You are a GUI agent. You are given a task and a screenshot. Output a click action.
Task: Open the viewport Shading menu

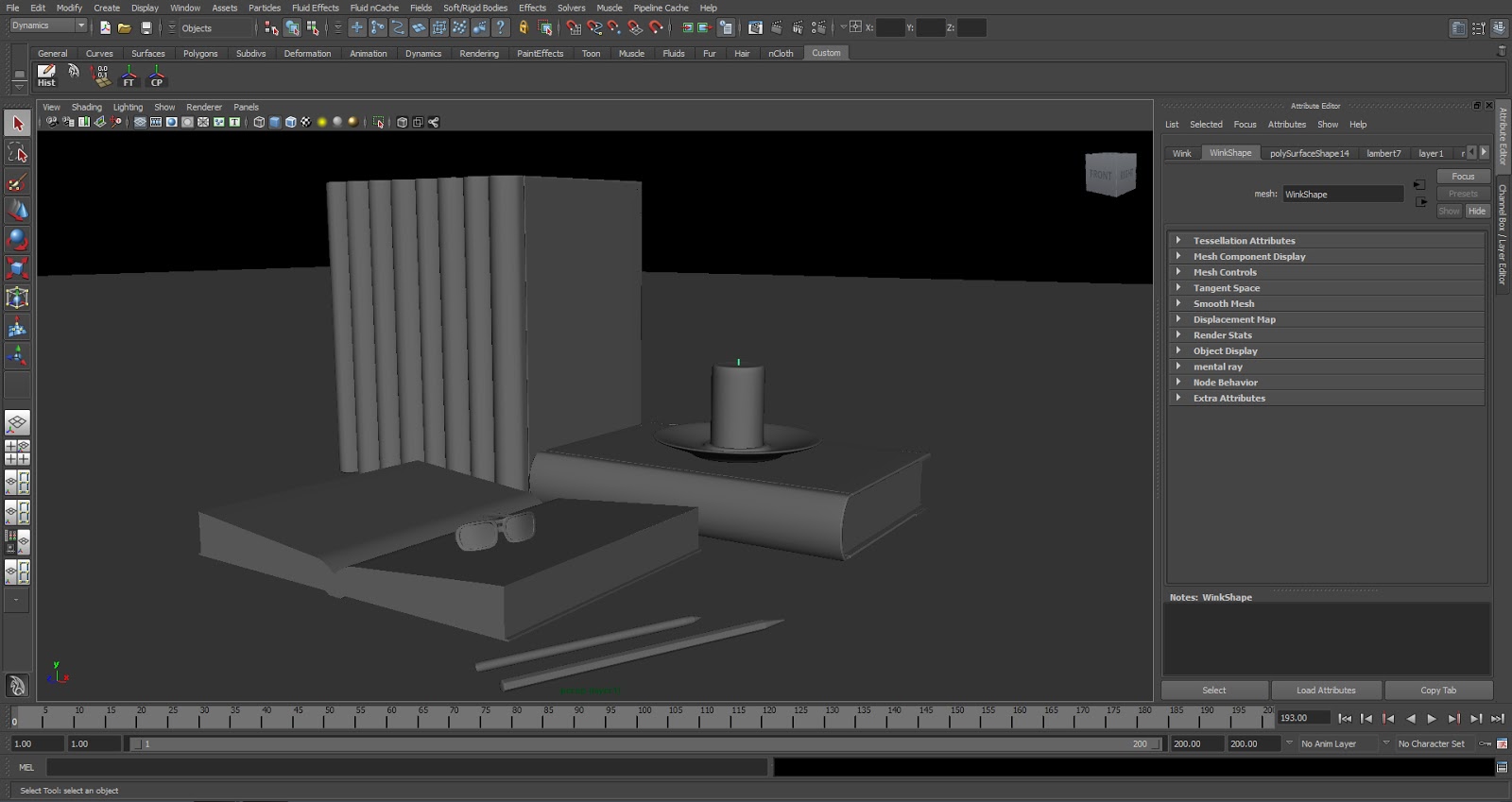coord(86,107)
